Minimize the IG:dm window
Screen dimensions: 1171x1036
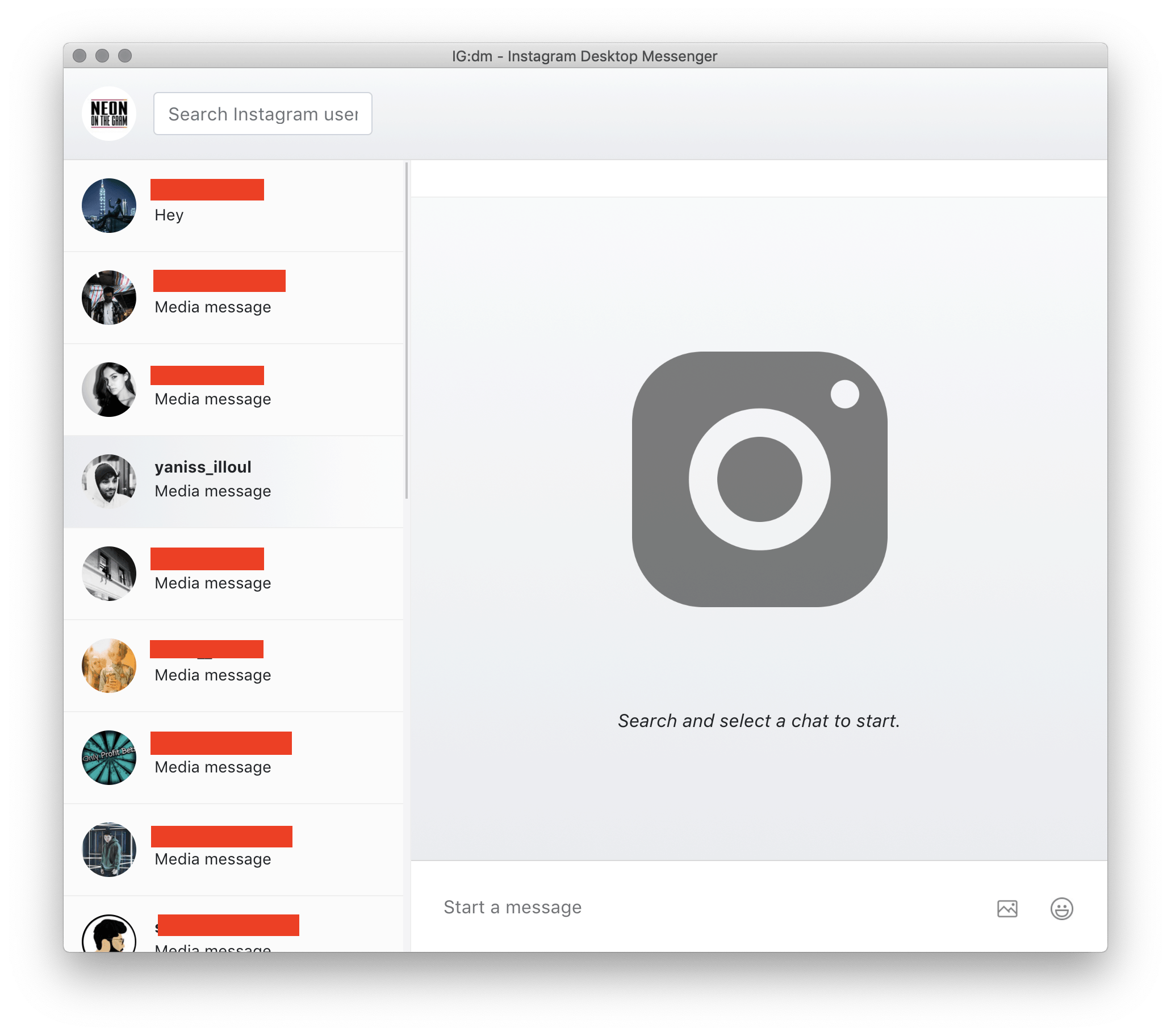tap(102, 56)
